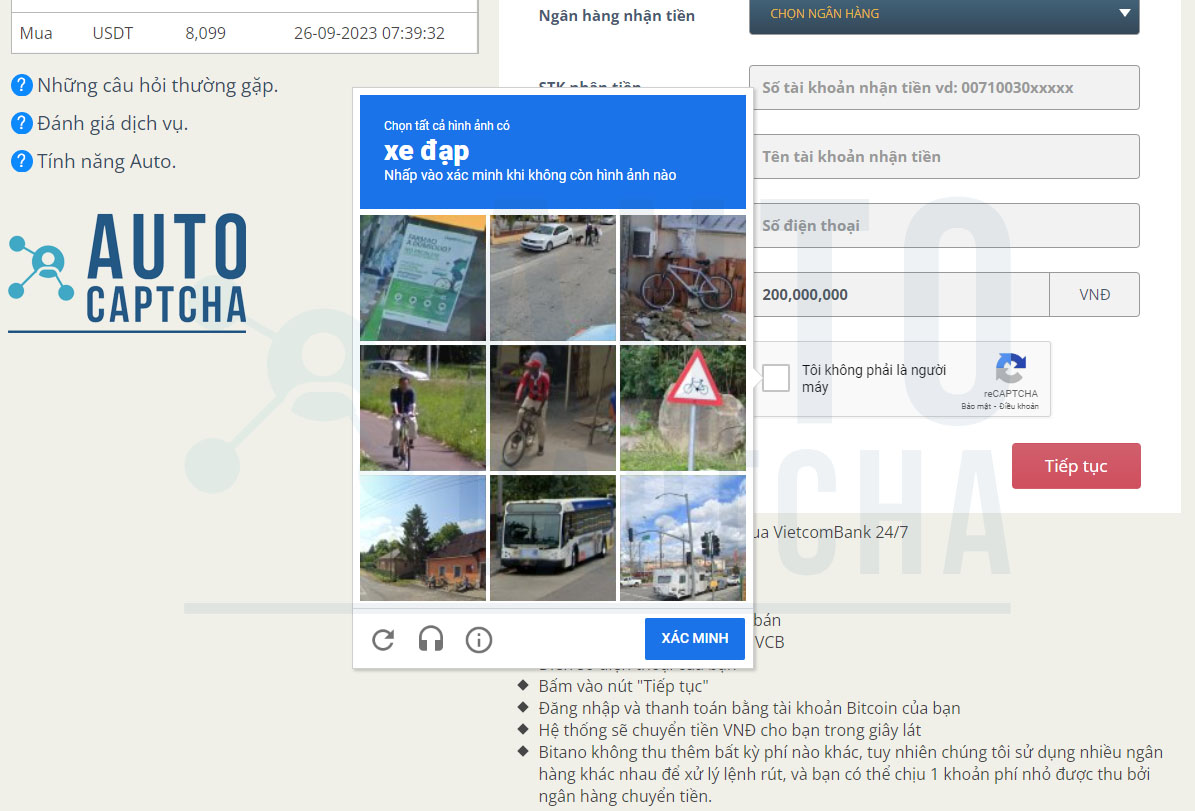
Task: Open reCAPTCHA Bảo mật privacy link
Action: (976, 406)
